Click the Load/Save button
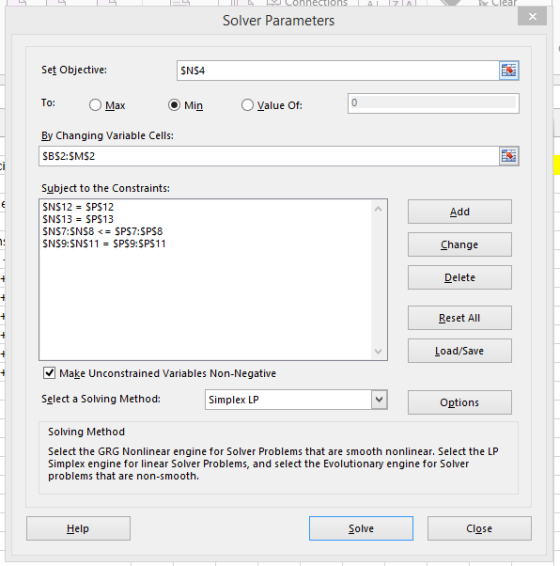The image size is (560, 566). tap(460, 351)
